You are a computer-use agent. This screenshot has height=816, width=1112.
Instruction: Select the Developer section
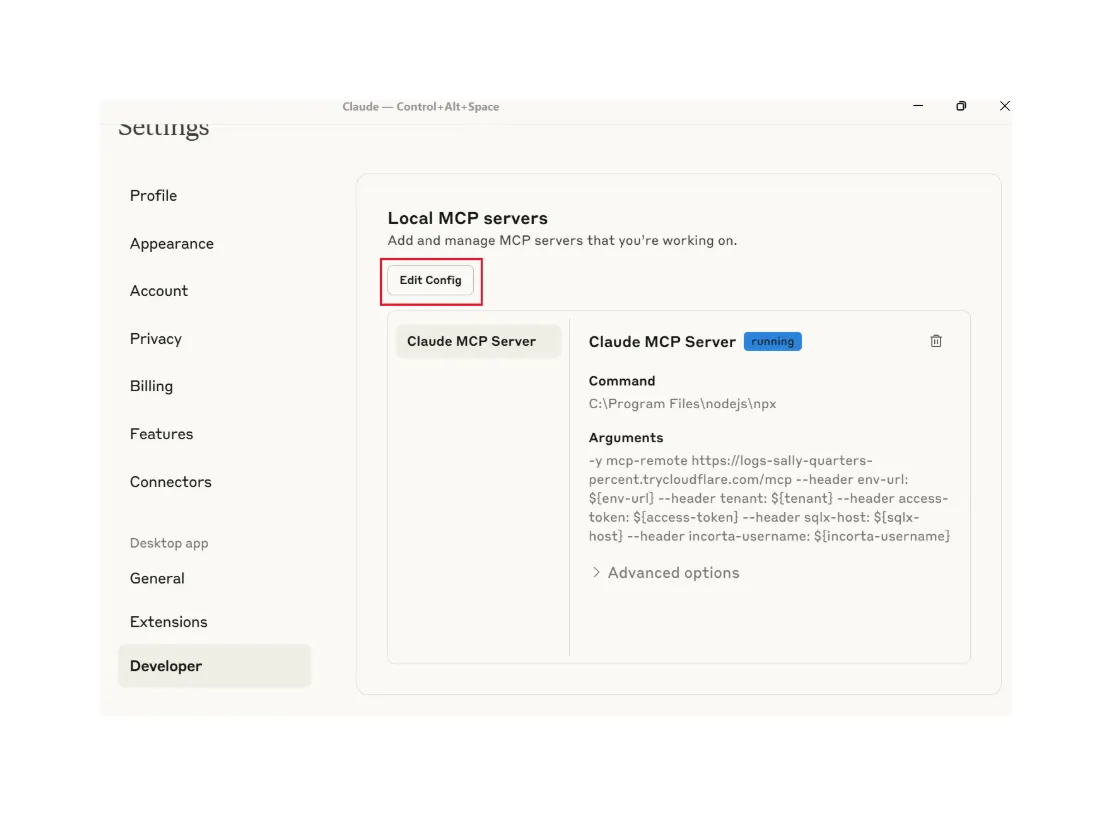point(165,665)
